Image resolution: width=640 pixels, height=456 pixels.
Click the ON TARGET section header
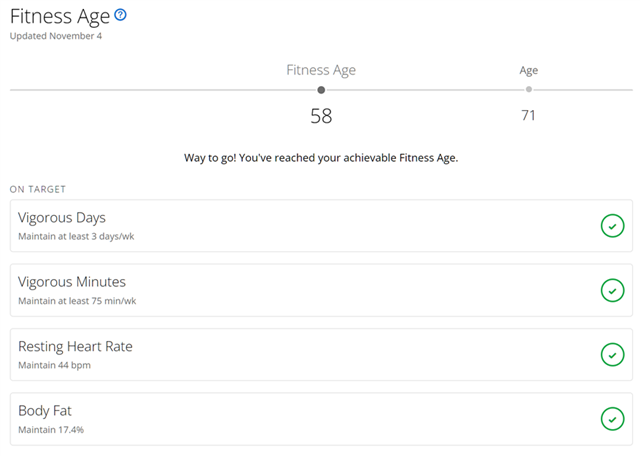click(38, 189)
